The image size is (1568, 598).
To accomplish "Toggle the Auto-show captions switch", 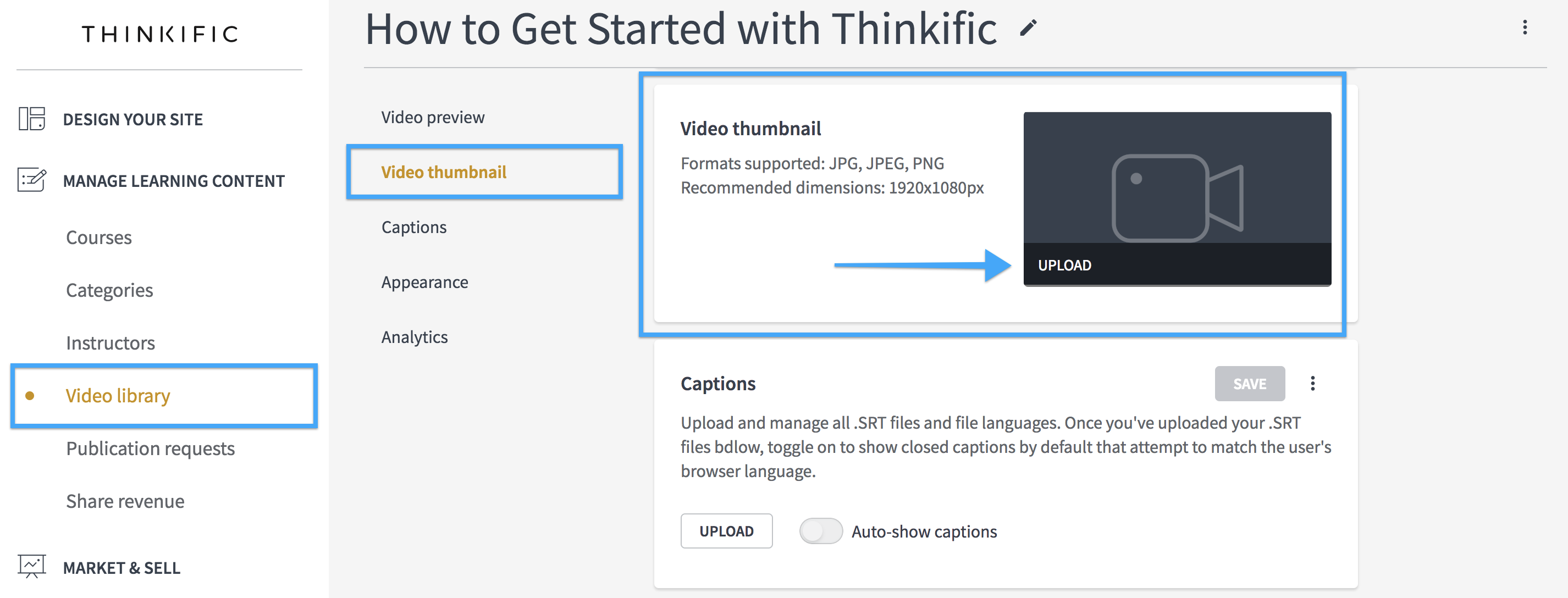I will pyautogui.click(x=820, y=531).
